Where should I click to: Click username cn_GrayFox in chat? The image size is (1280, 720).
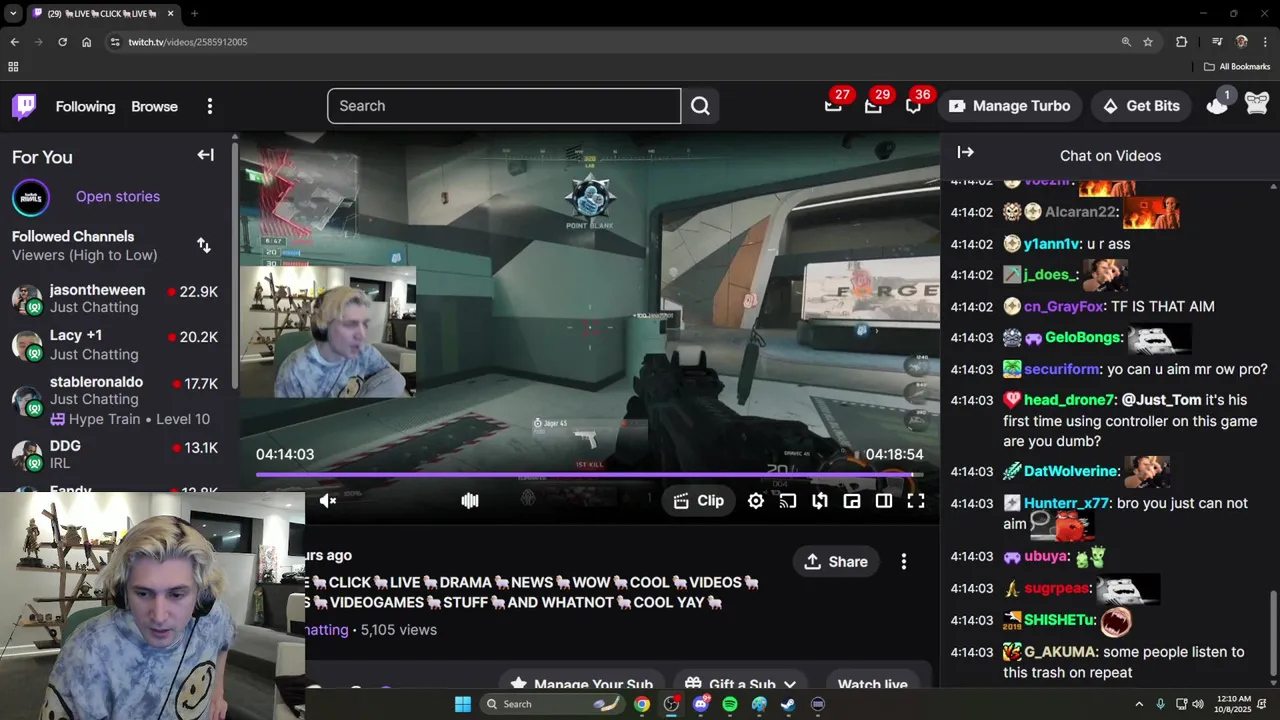point(1063,307)
